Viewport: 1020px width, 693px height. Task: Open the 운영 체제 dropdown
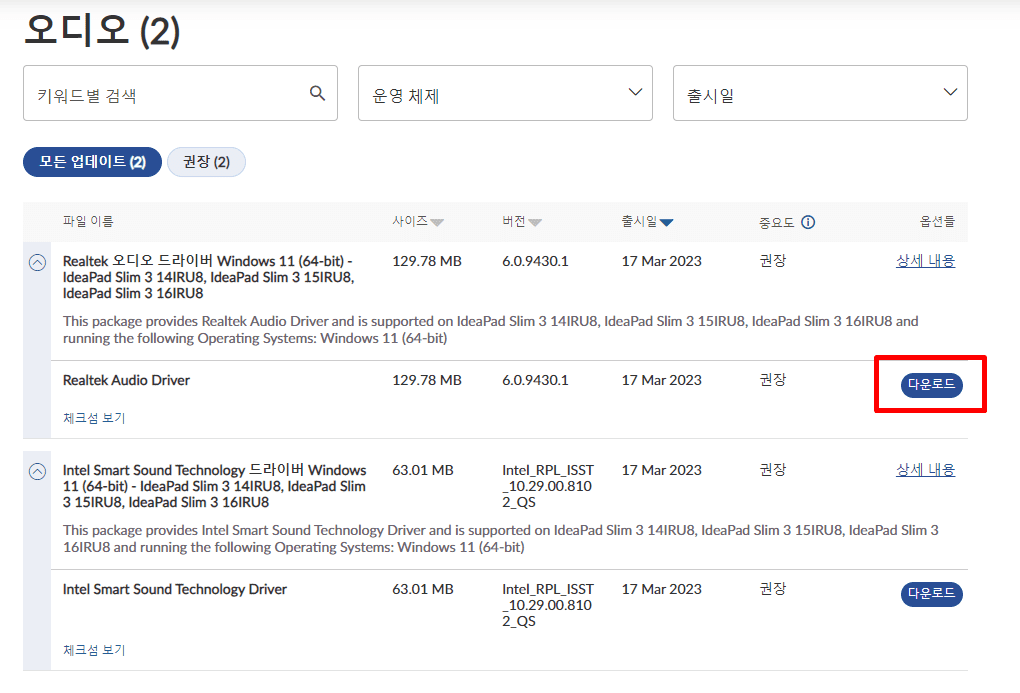coord(505,93)
